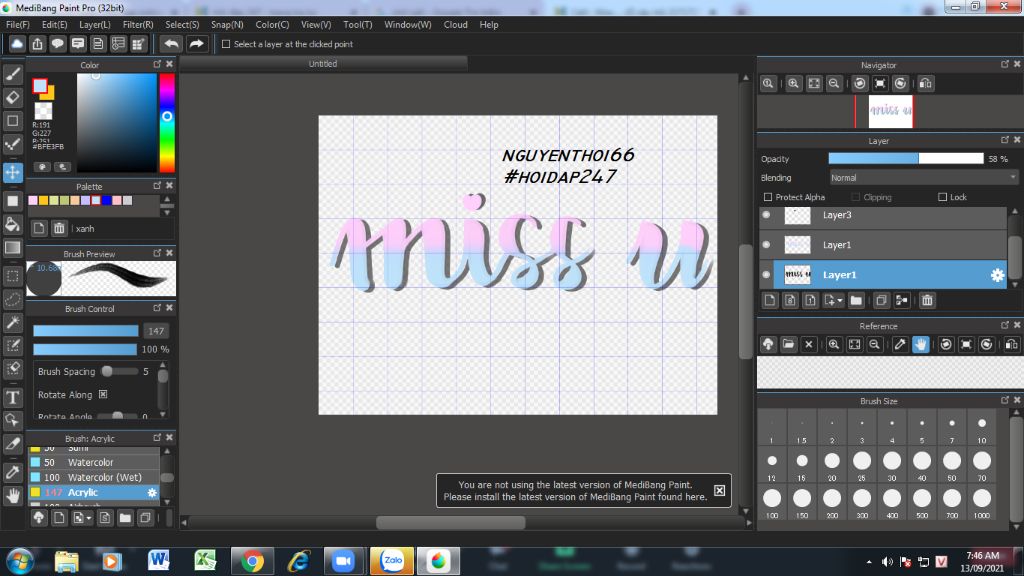Enable 'Select a layer at the clicked point'
The width and height of the screenshot is (1024, 576).
226,44
